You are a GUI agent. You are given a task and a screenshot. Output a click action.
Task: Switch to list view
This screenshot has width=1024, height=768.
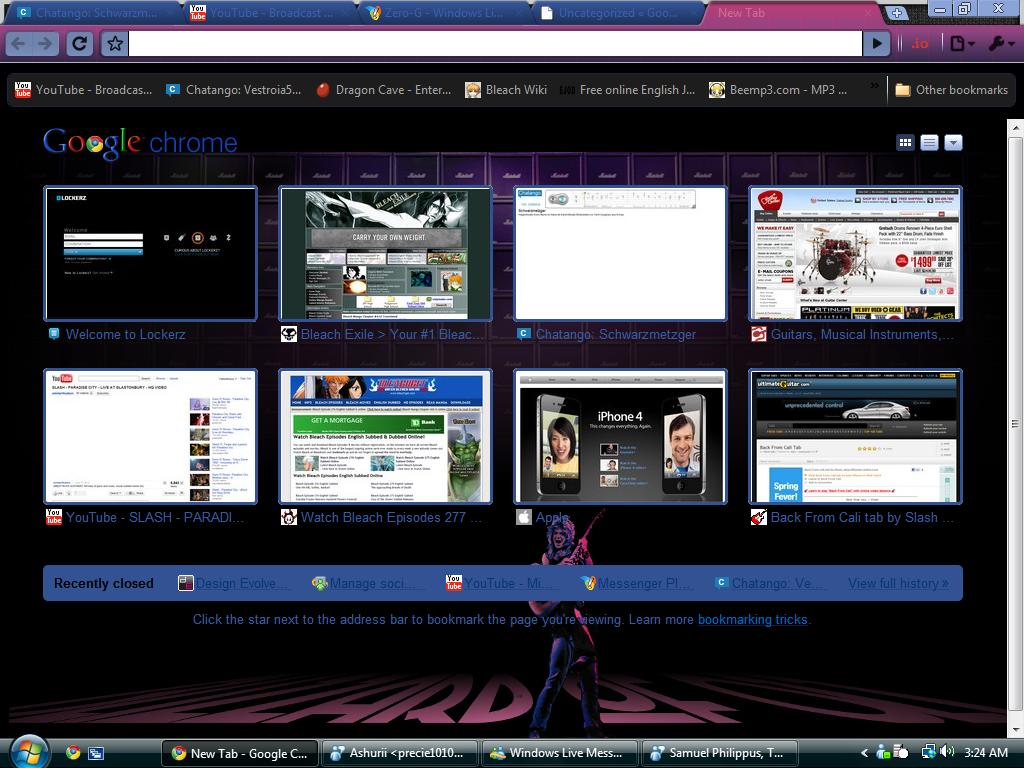(929, 142)
